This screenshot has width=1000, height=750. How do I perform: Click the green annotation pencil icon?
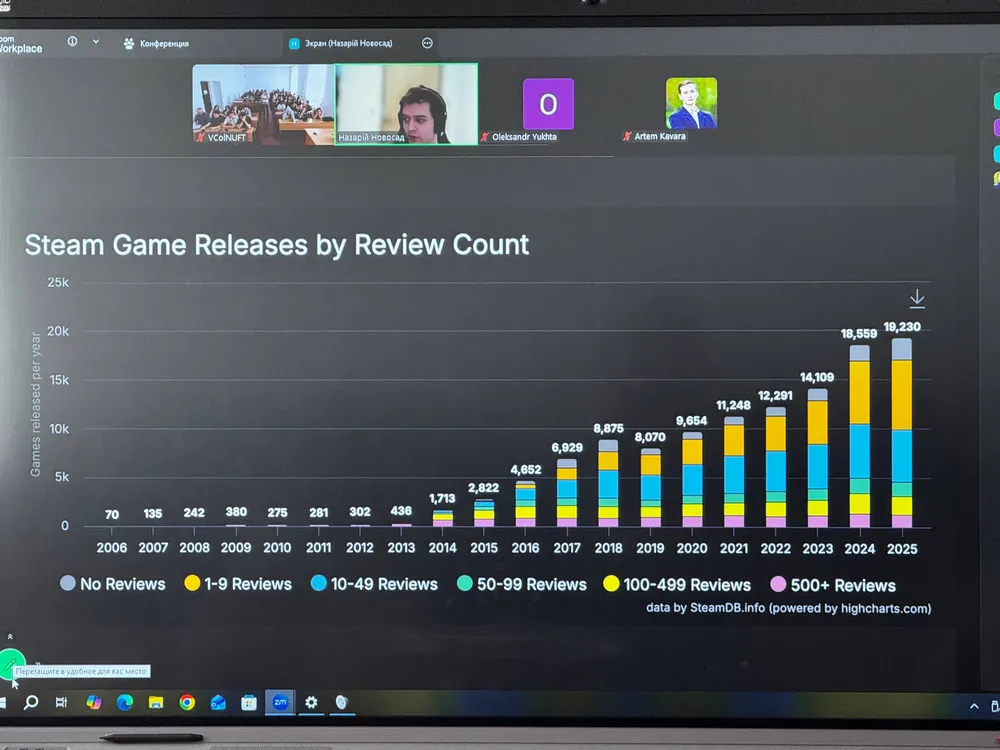click(x=11, y=664)
